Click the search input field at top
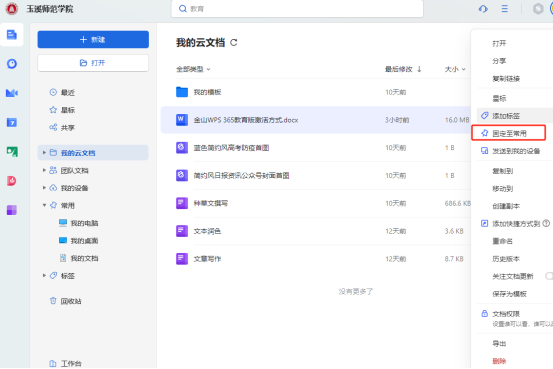The width and height of the screenshot is (553, 369). pos(297,8)
